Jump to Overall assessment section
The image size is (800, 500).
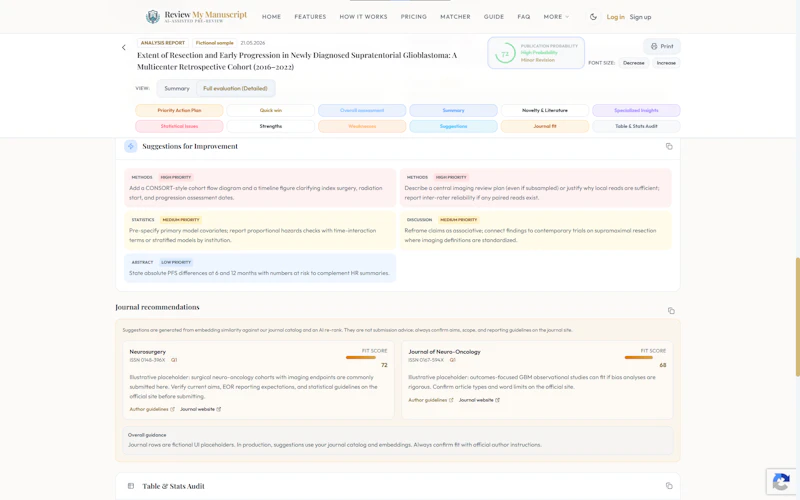pyautogui.click(x=362, y=110)
